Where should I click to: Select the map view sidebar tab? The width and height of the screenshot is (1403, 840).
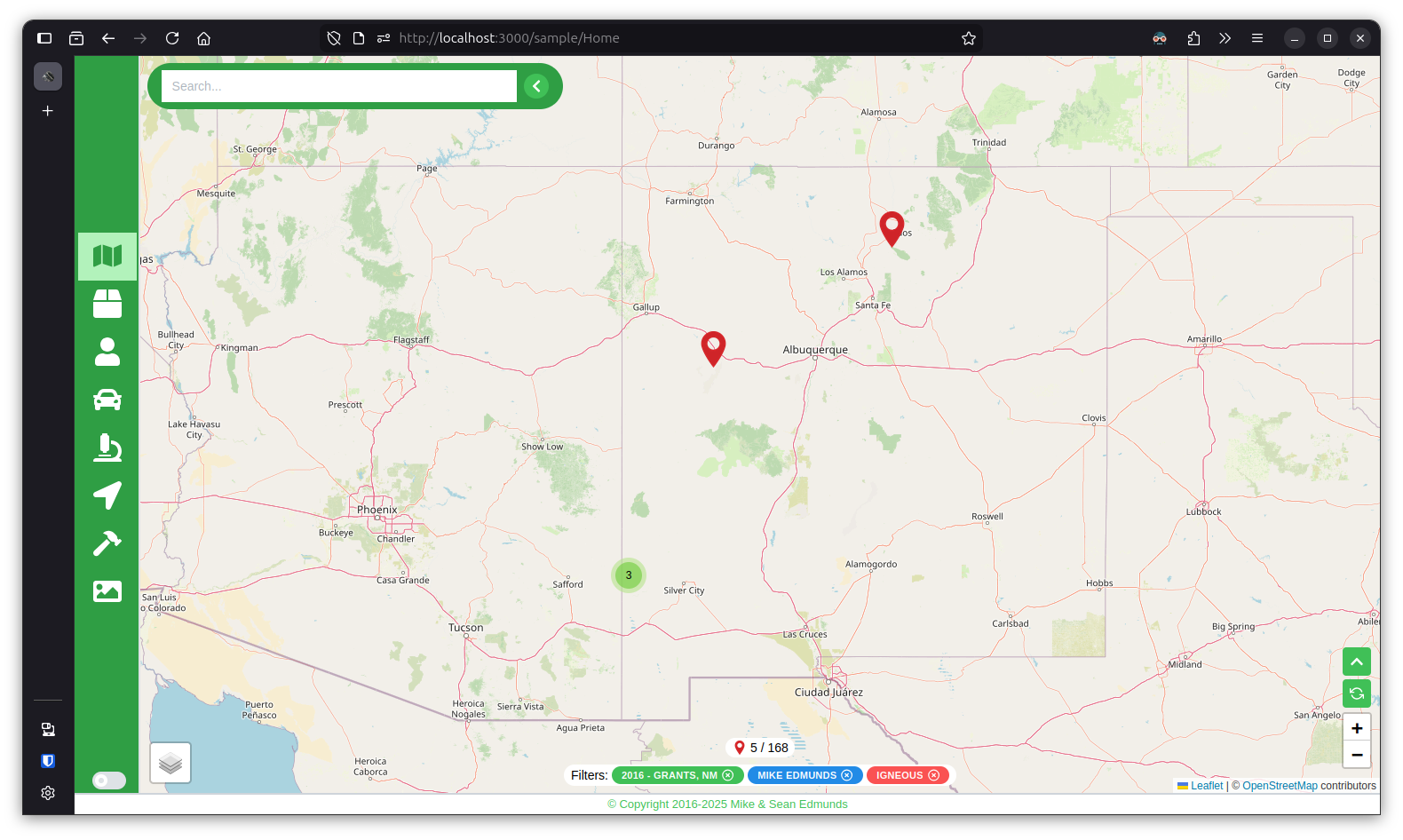click(x=107, y=257)
